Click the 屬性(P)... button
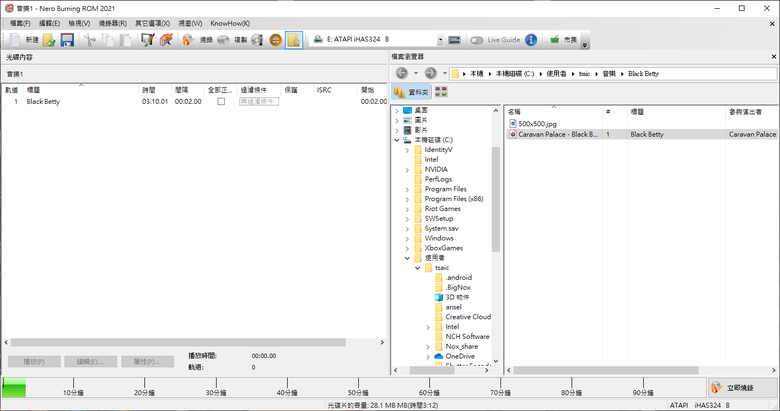This screenshot has width=780, height=411. tap(147, 362)
